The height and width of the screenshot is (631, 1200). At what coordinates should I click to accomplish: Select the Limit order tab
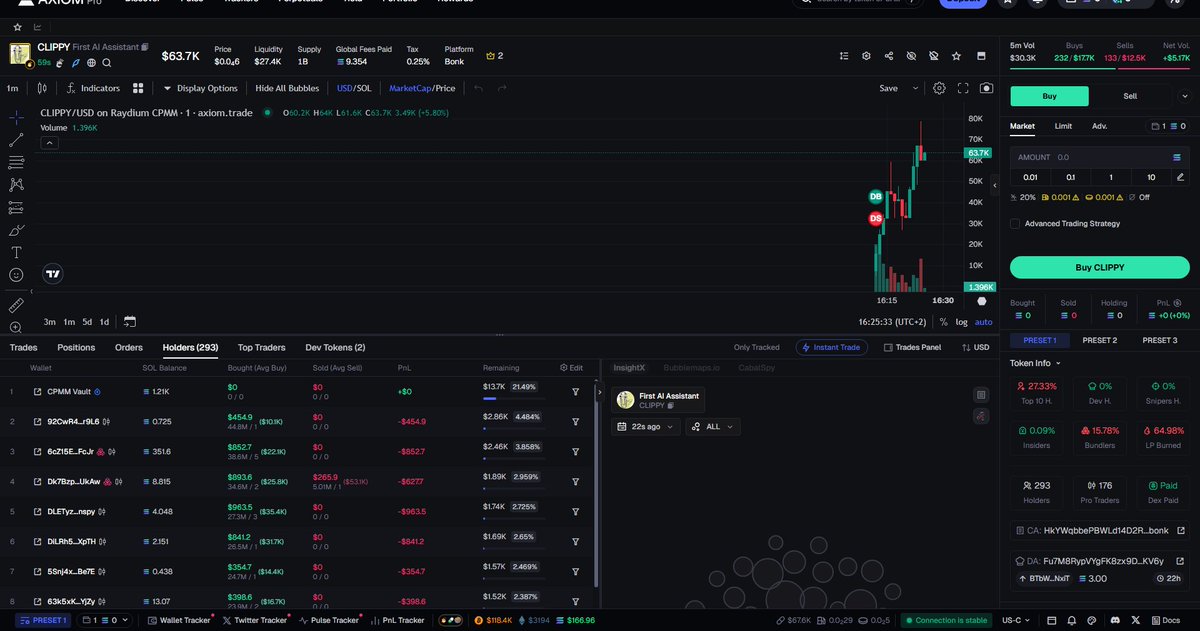coord(1064,126)
